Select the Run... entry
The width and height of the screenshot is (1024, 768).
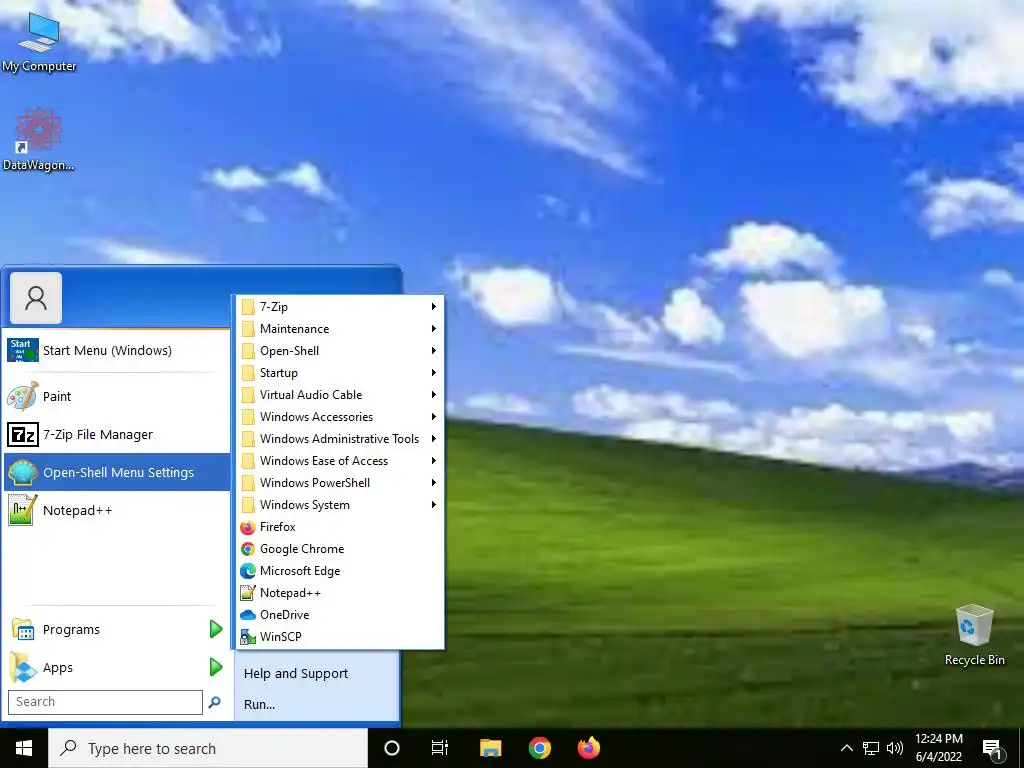tap(259, 705)
